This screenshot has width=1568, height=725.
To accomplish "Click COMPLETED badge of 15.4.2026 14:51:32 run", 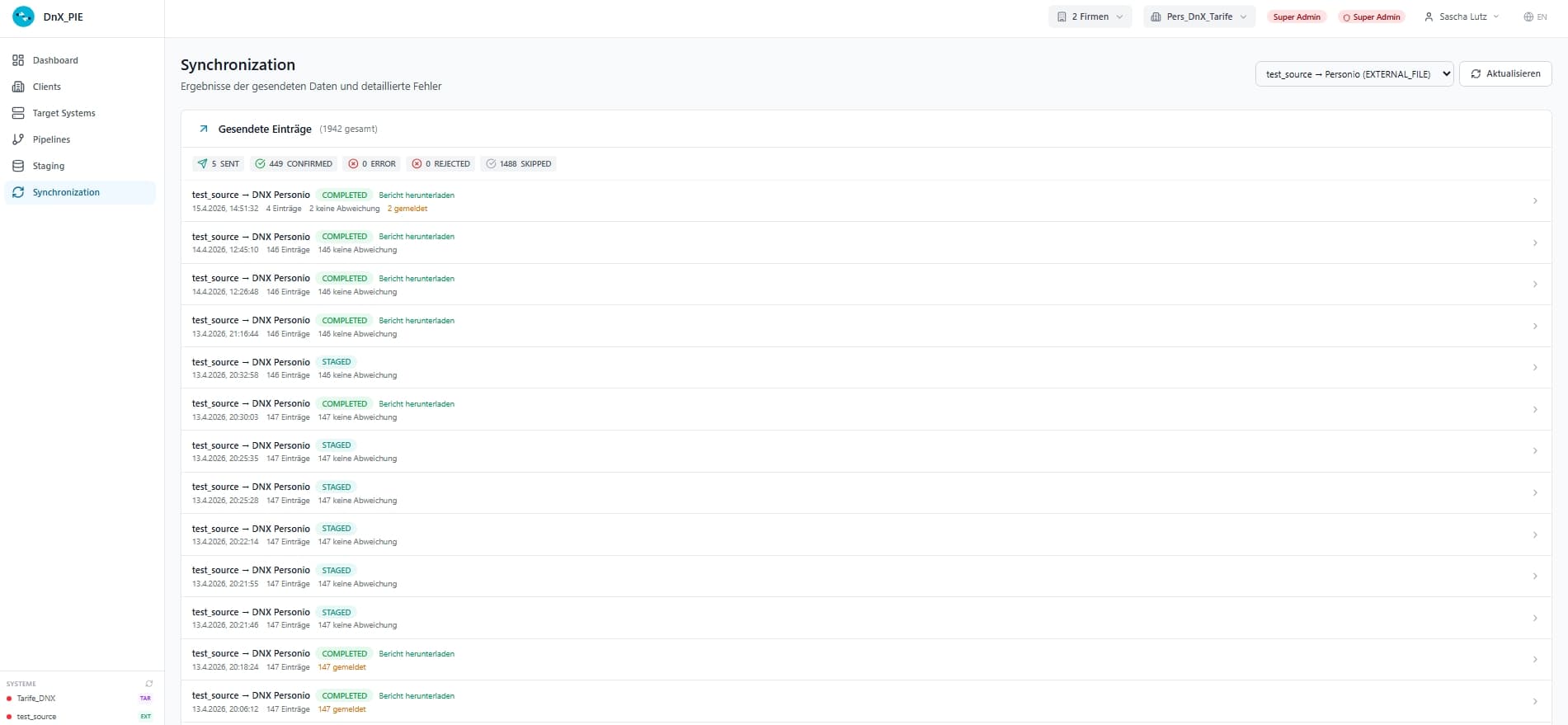I will pyautogui.click(x=345, y=195).
